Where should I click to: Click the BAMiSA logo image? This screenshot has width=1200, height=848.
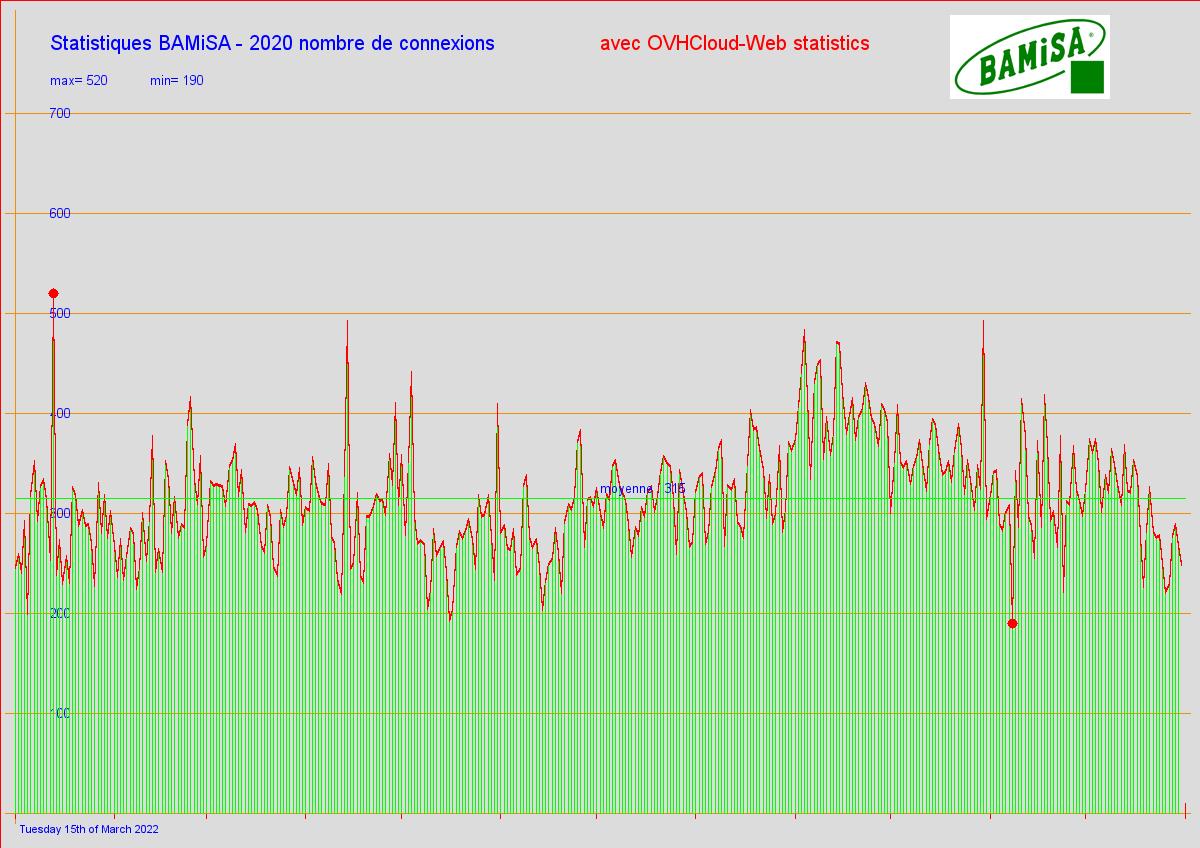pos(1029,56)
